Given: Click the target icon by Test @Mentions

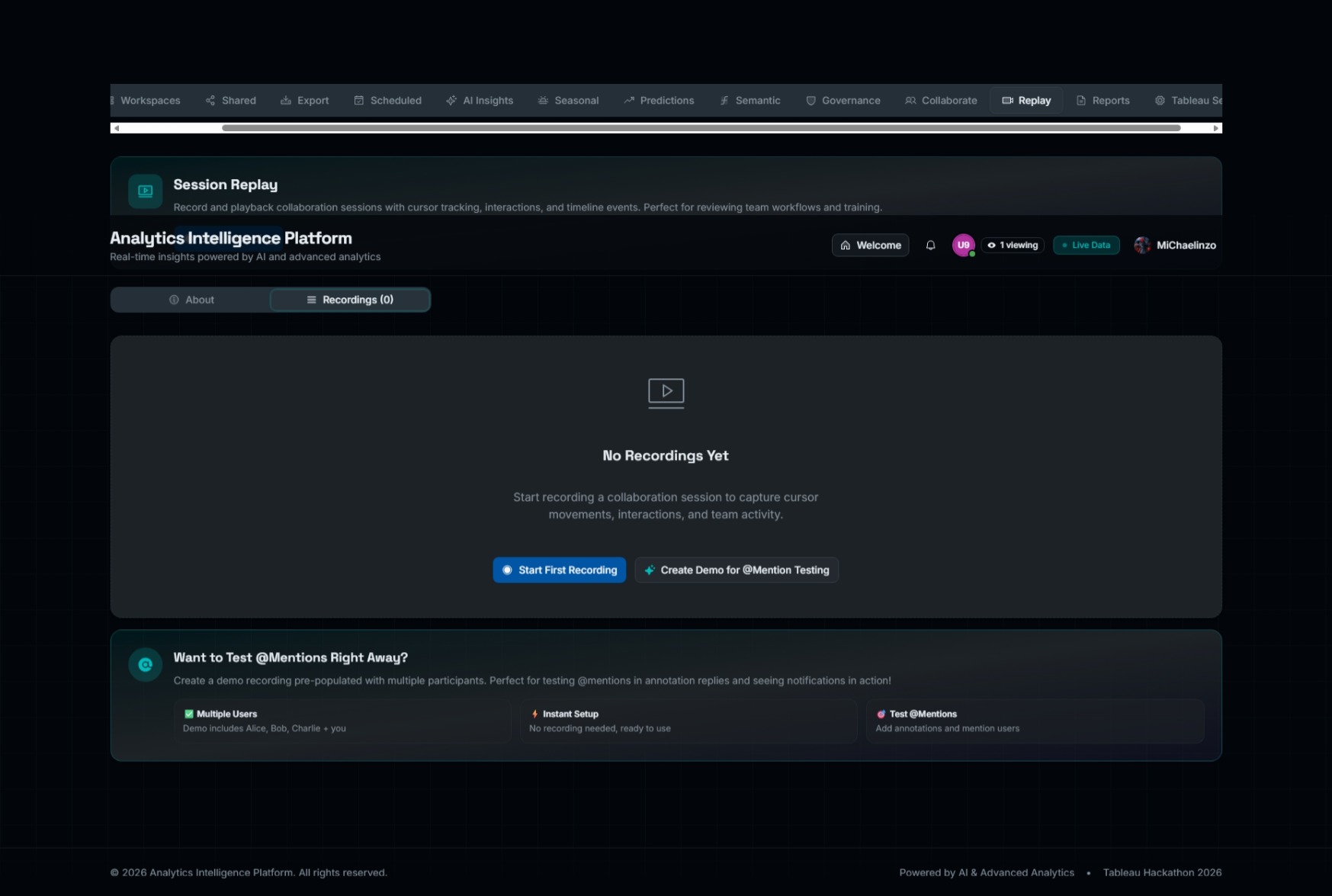Looking at the screenshot, I should (881, 715).
